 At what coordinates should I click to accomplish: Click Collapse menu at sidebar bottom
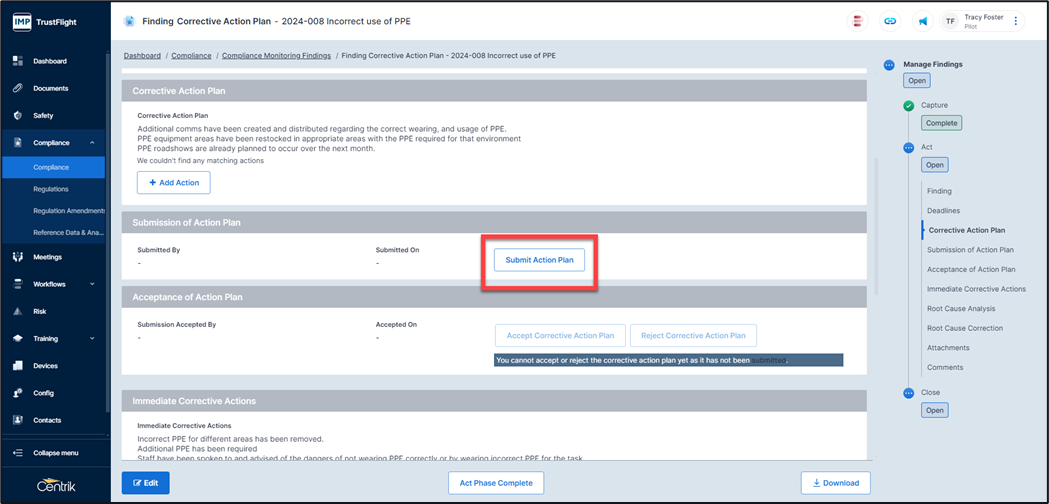[54, 453]
